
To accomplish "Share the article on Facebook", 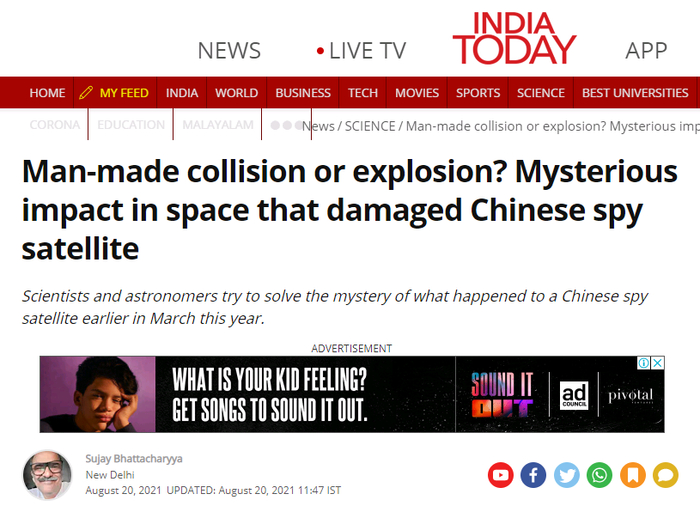I will 533,475.
